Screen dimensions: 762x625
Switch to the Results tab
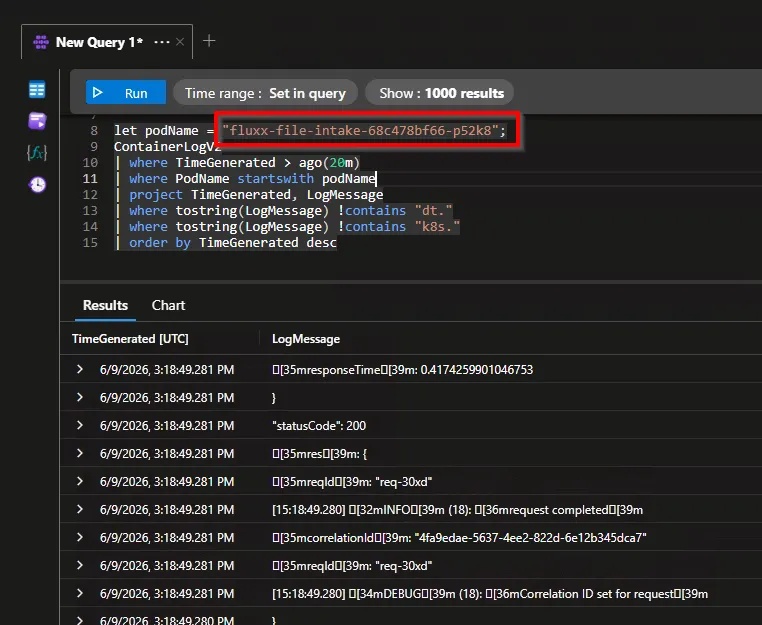(x=105, y=305)
